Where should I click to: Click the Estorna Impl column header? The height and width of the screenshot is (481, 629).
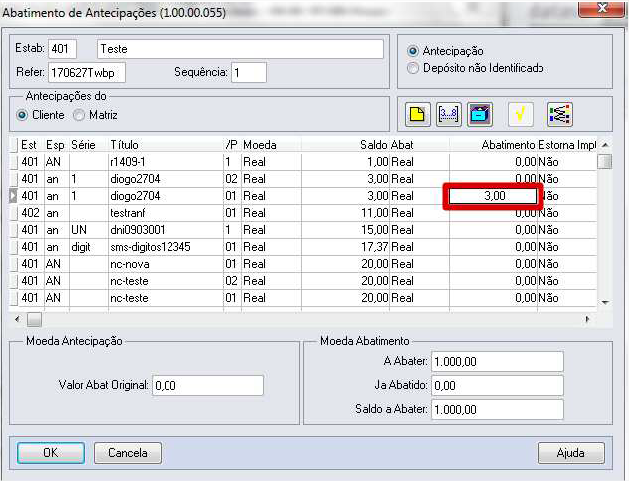[x=567, y=145]
